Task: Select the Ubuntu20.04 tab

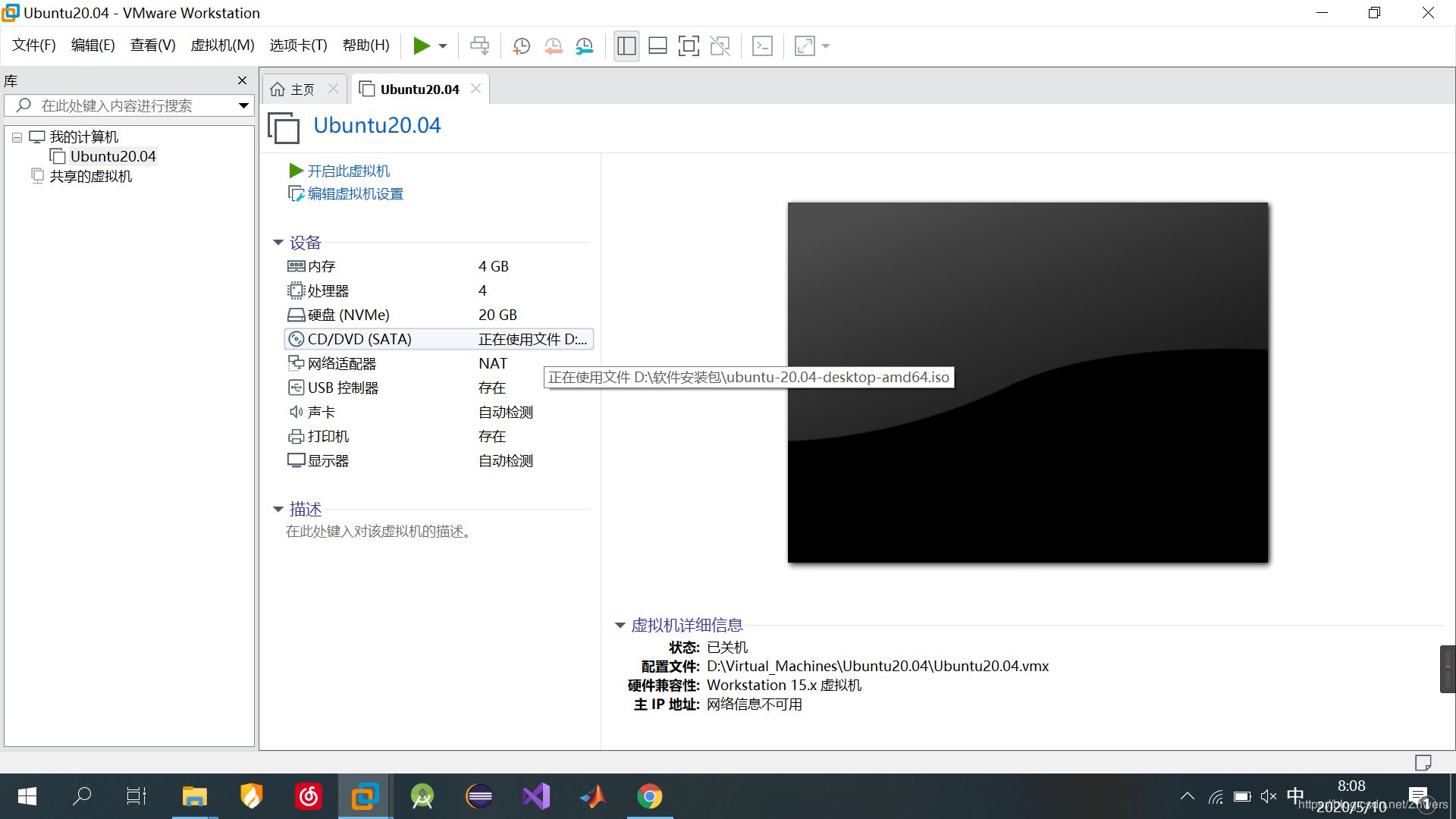Action: (417, 89)
